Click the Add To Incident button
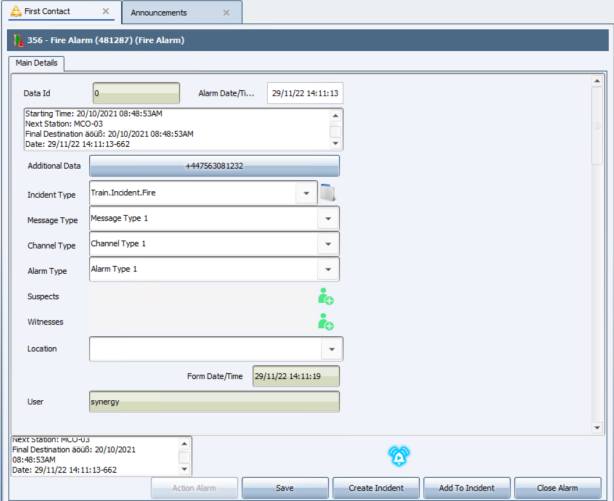 click(465, 488)
